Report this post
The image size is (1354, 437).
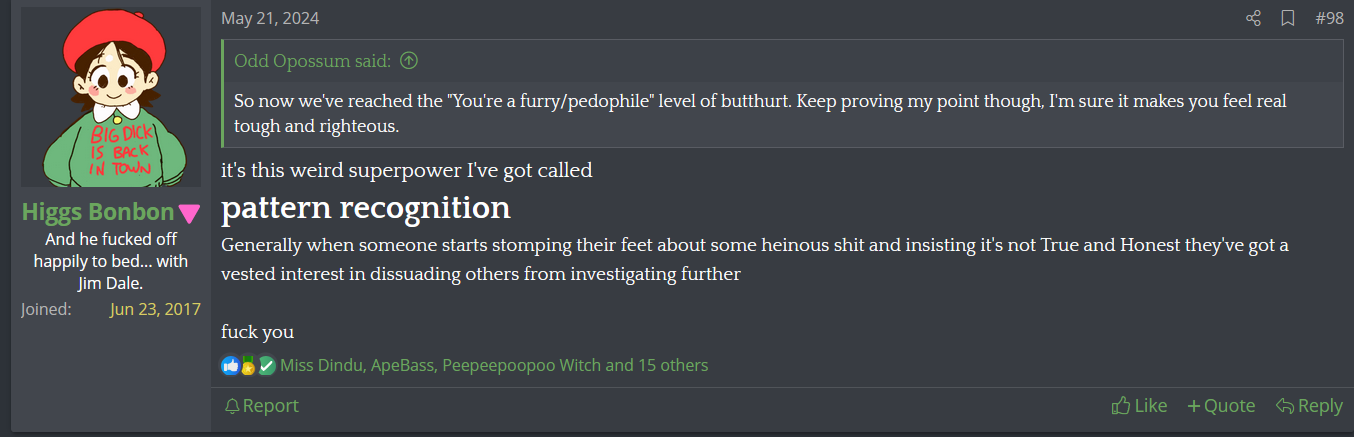262,405
